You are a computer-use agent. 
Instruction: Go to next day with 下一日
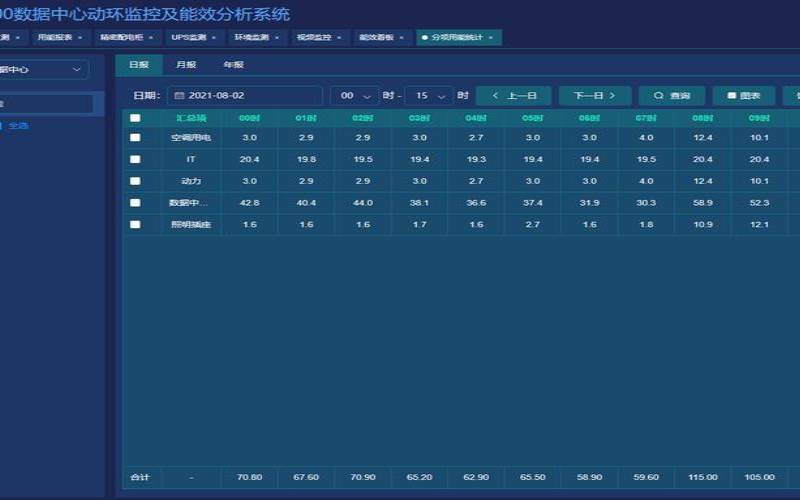coord(595,96)
